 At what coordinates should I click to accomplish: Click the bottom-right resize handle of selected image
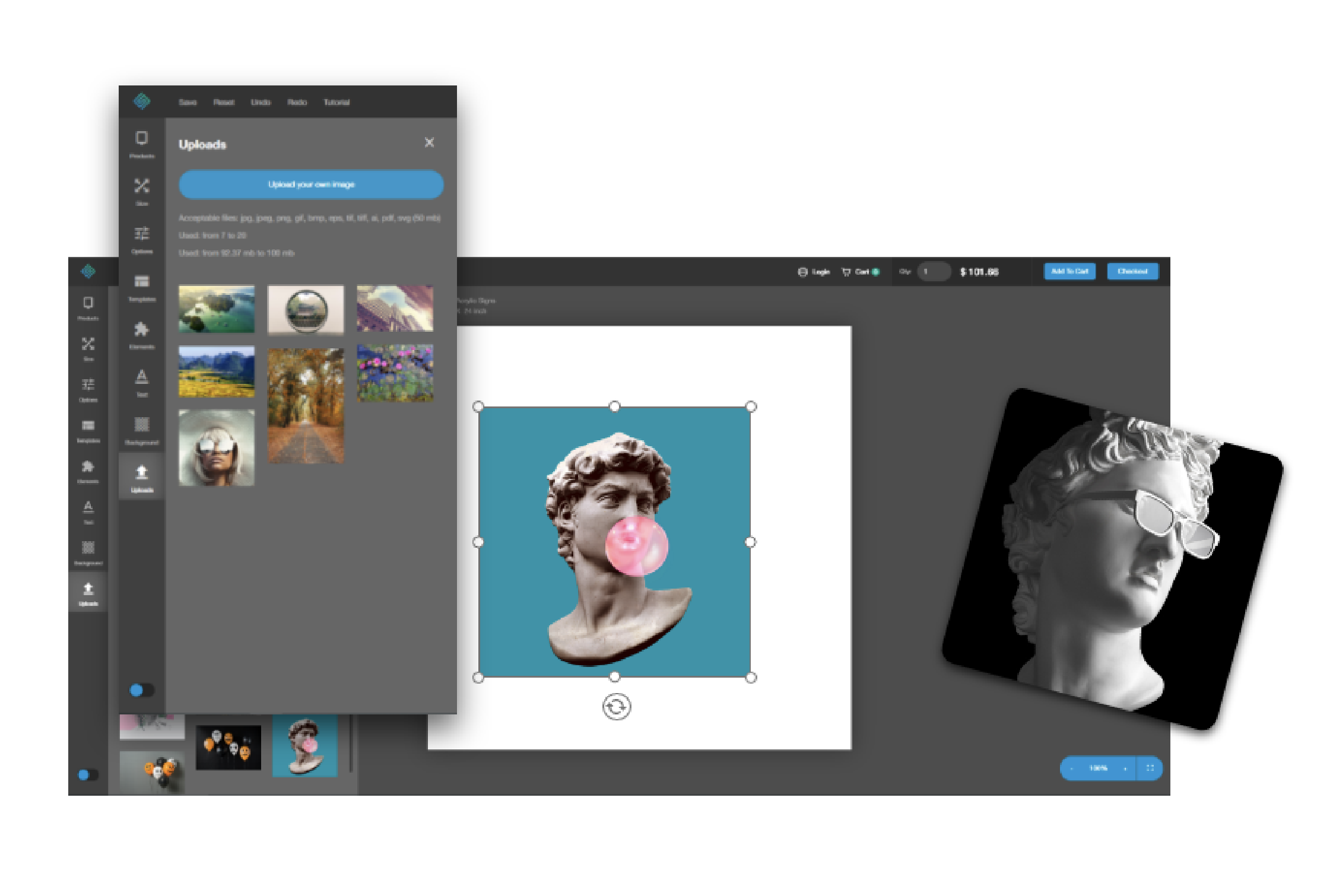(x=751, y=677)
